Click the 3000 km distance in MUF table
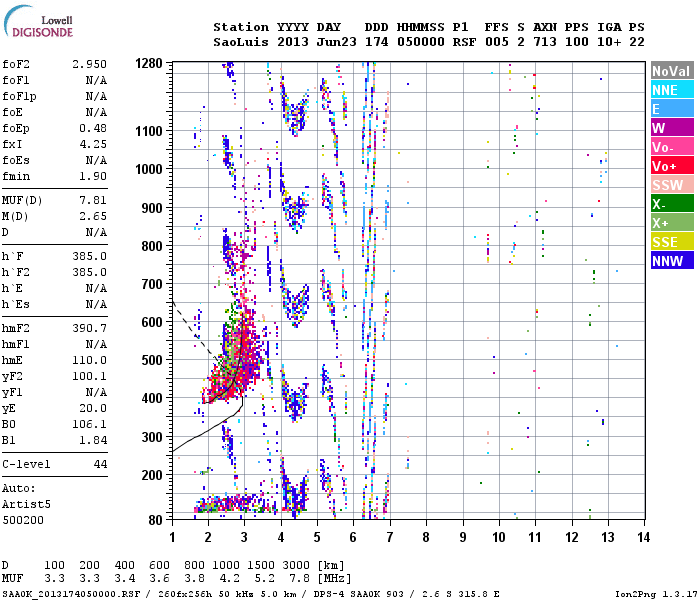The image size is (700, 600). [296, 565]
